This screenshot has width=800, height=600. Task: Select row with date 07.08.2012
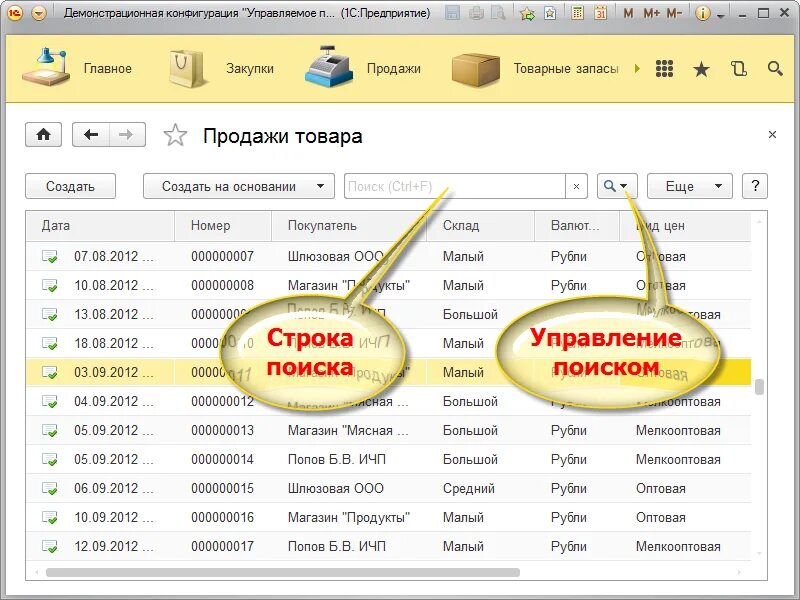pyautogui.click(x=389, y=256)
